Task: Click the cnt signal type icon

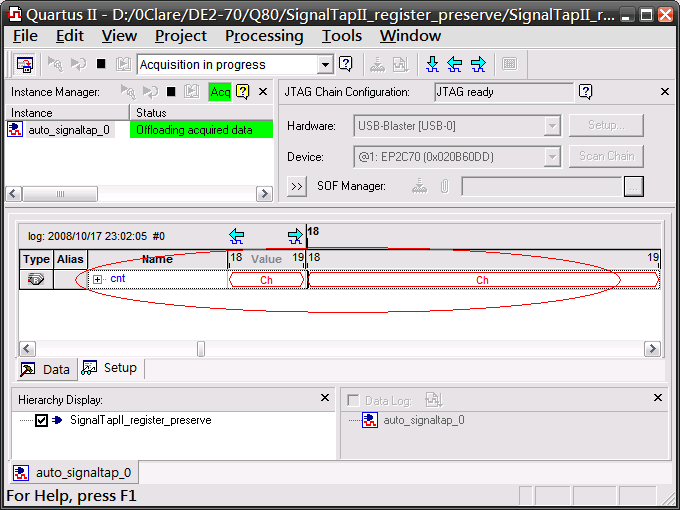Action: tap(36, 279)
